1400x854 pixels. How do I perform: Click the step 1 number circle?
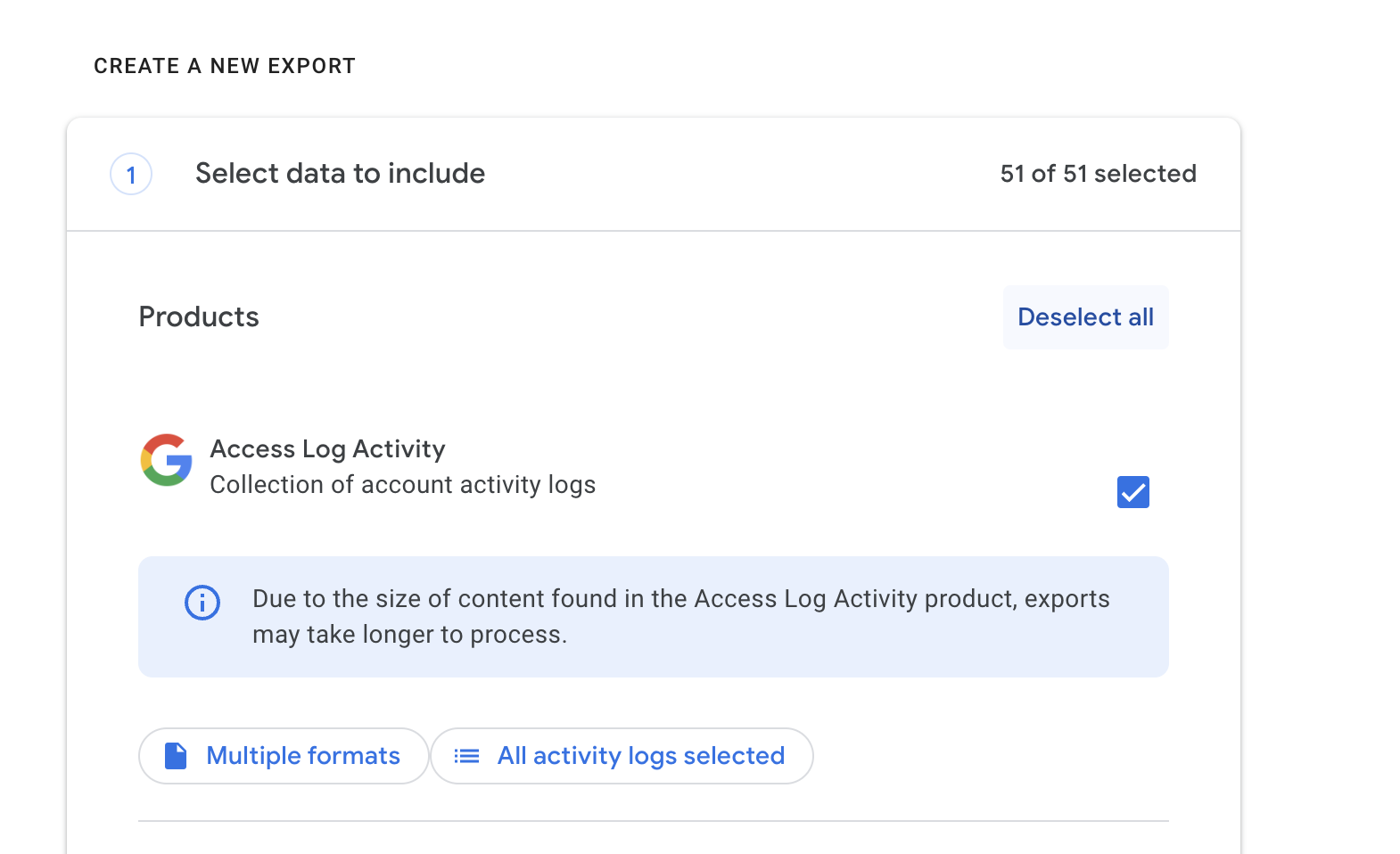coord(131,175)
